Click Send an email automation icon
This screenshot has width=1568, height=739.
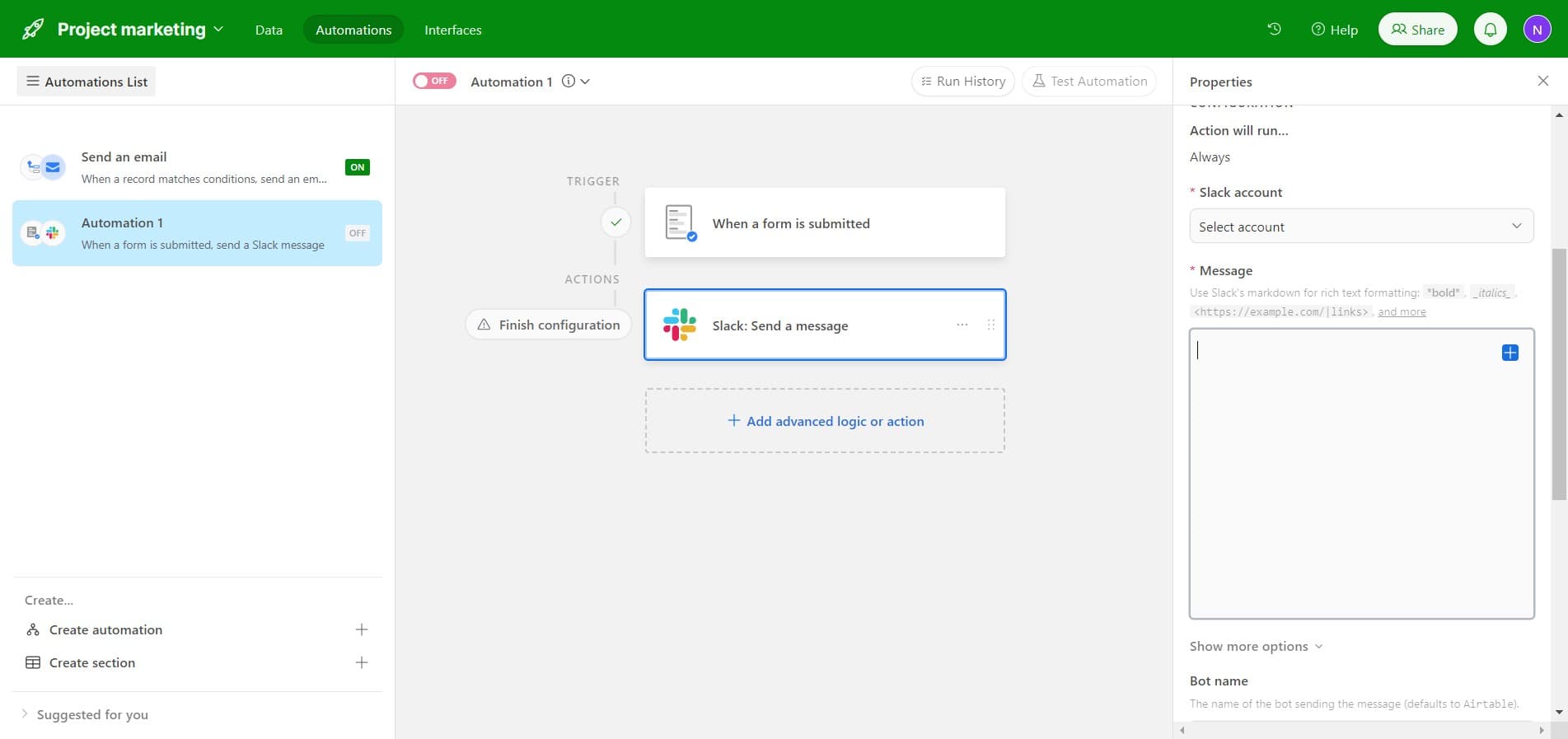[x=43, y=167]
